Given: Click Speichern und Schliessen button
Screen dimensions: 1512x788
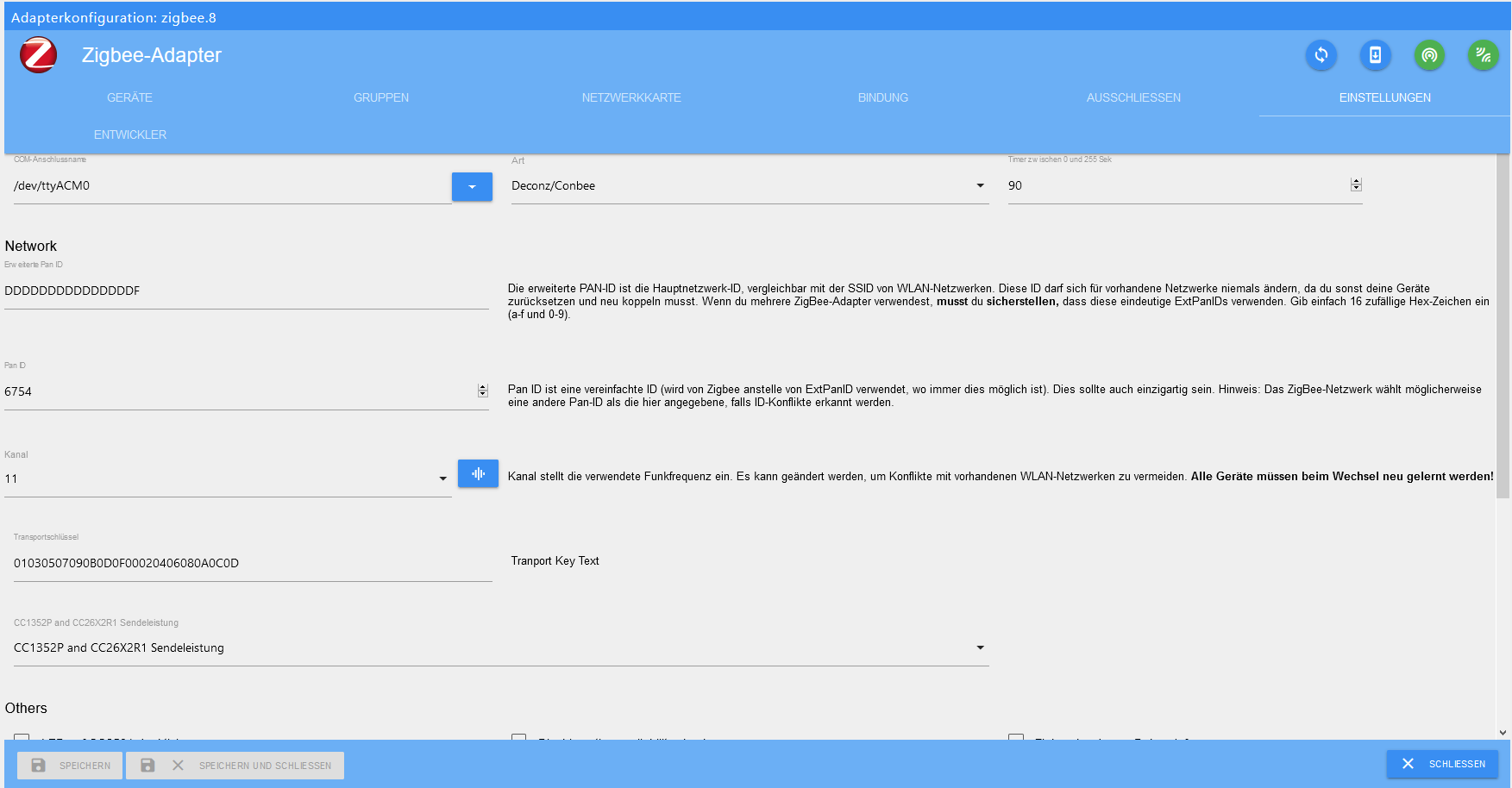Looking at the screenshot, I should click(235, 766).
